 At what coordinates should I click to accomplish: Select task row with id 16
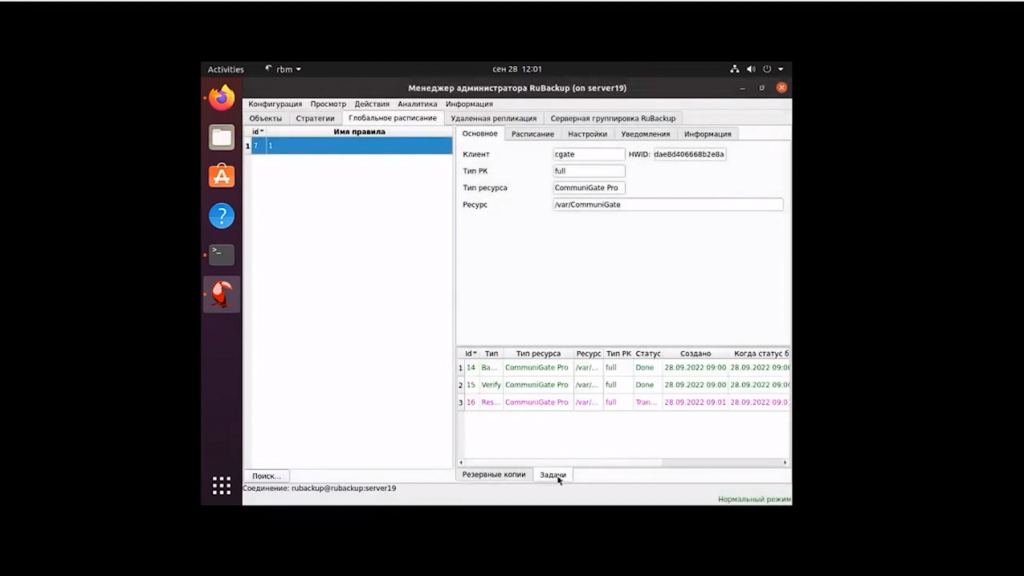coord(624,402)
